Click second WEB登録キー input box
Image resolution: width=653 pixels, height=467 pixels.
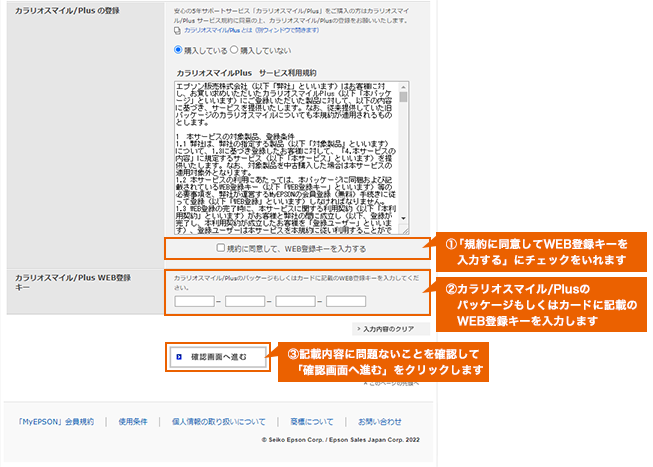pos(245,301)
